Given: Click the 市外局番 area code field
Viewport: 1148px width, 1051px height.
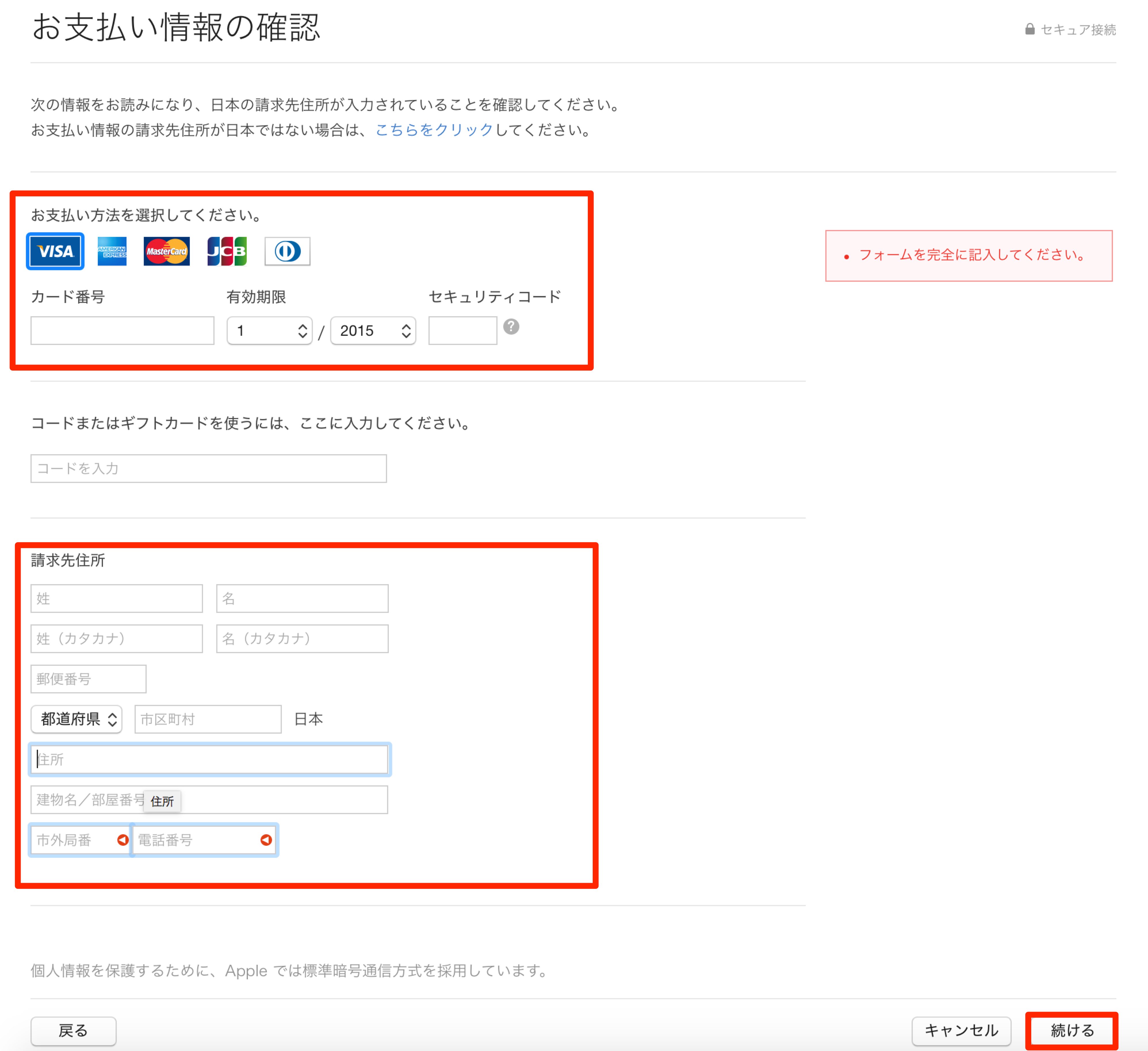Looking at the screenshot, I should point(80,840).
